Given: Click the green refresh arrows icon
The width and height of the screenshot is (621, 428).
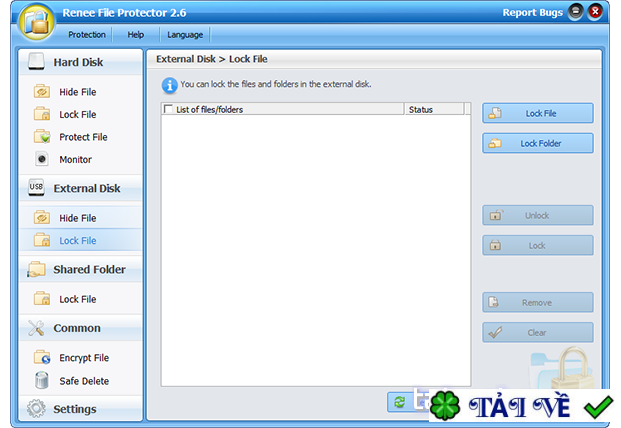Looking at the screenshot, I should pyautogui.click(x=400, y=402).
